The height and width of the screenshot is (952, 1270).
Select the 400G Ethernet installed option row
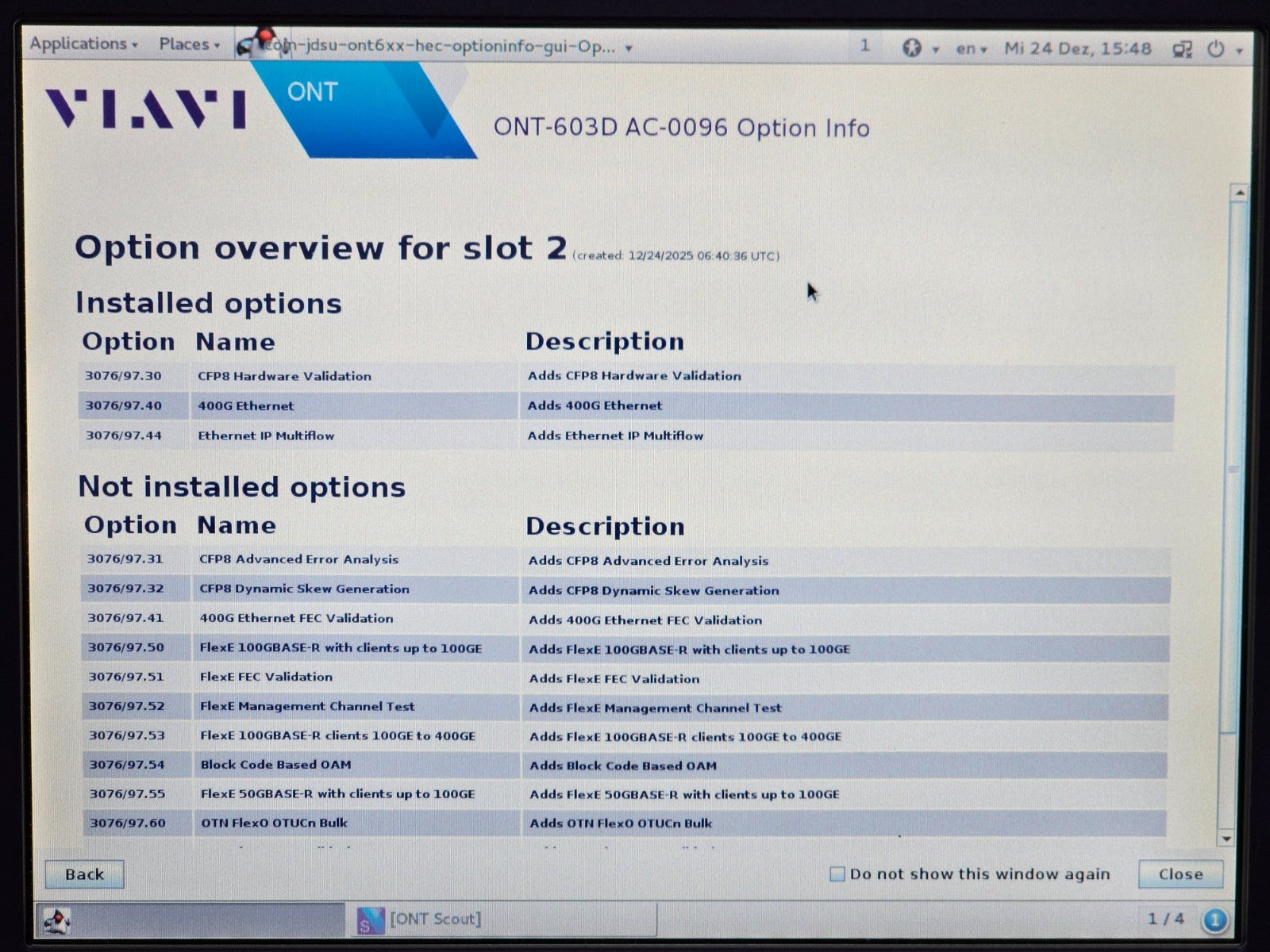pyautogui.click(x=625, y=406)
